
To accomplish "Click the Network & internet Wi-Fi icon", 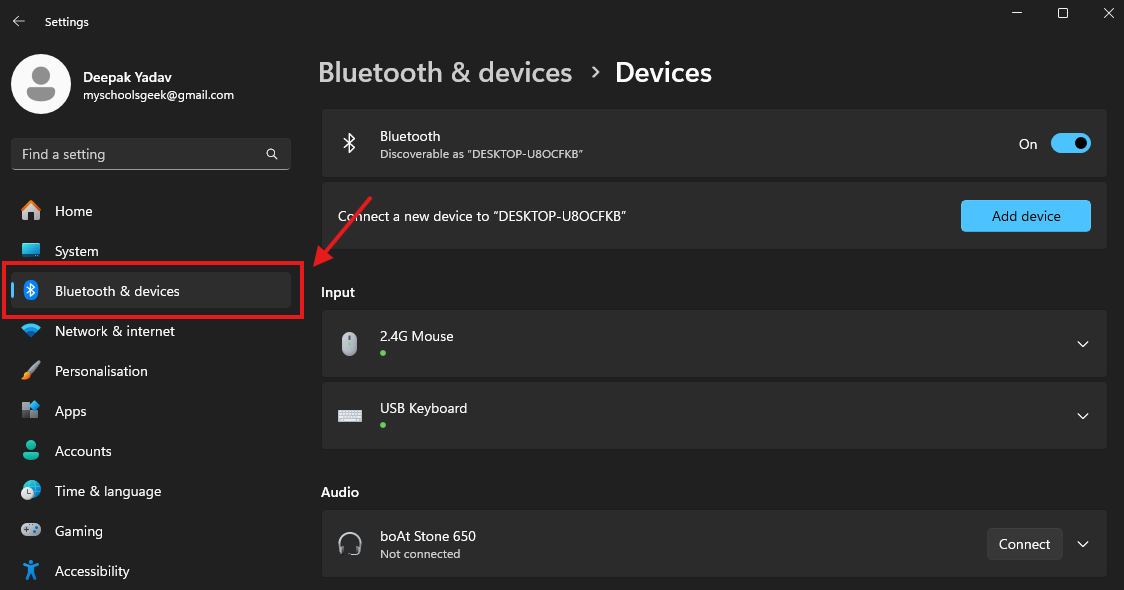I will (x=31, y=331).
